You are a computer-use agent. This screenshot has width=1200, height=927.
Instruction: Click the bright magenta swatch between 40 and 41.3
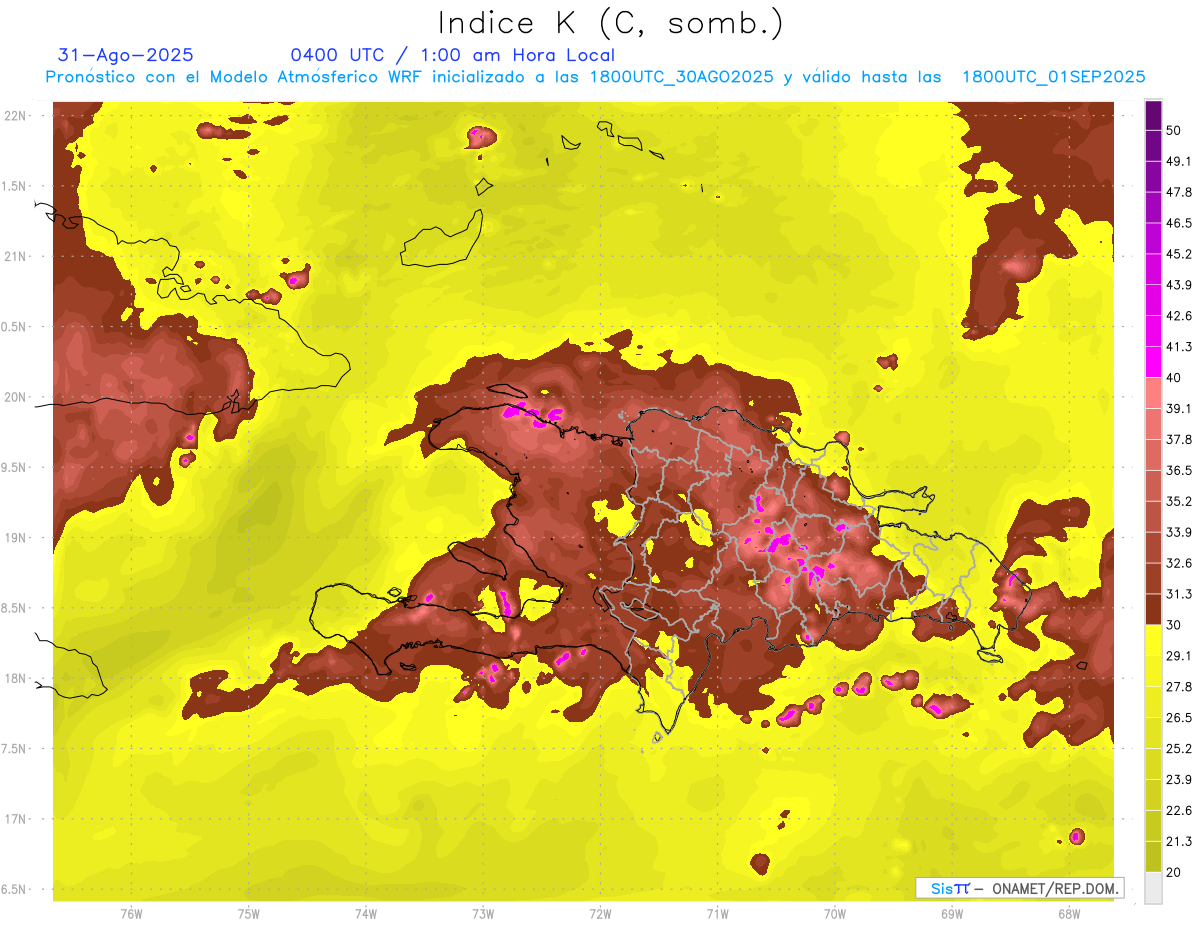coord(1153,362)
